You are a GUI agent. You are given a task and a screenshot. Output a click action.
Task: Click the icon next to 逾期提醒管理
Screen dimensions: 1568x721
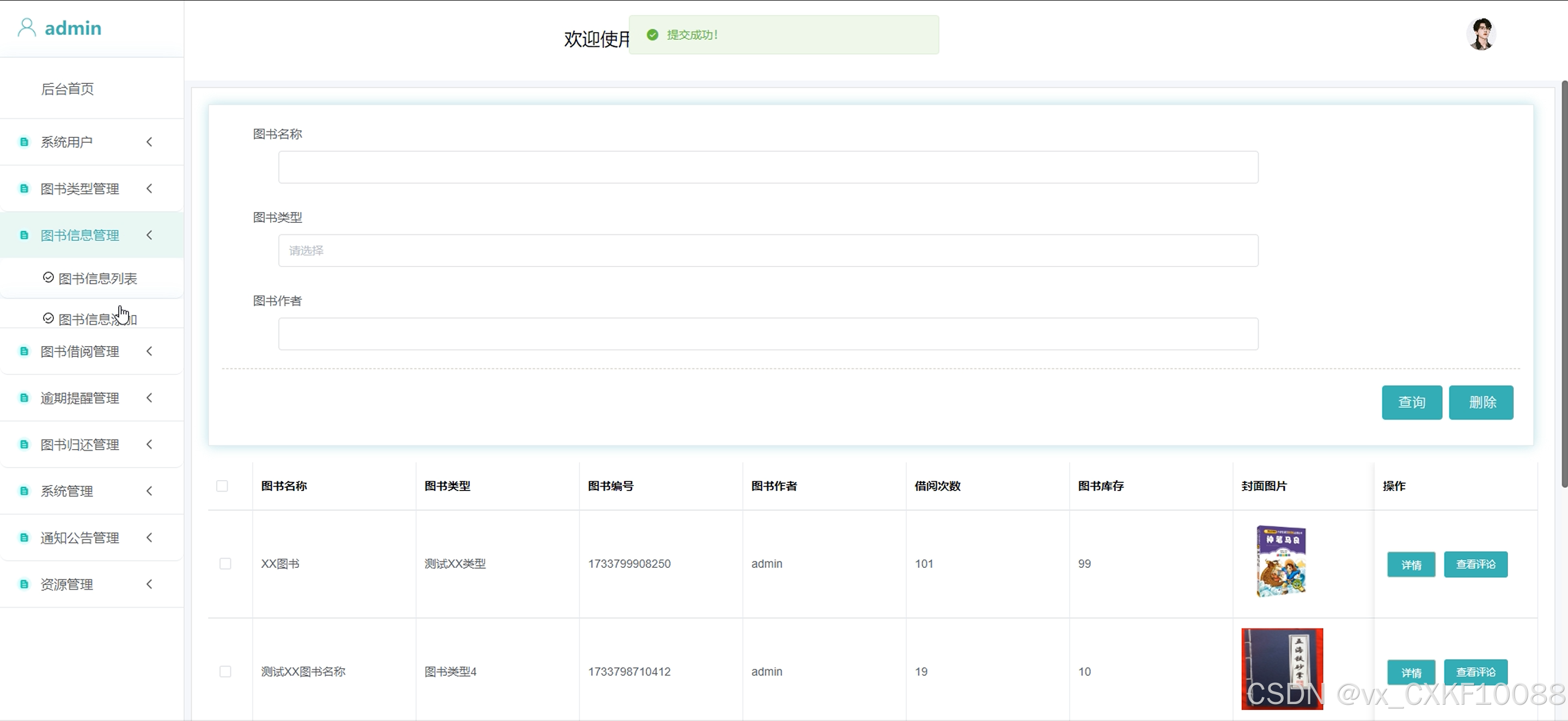[x=24, y=398]
